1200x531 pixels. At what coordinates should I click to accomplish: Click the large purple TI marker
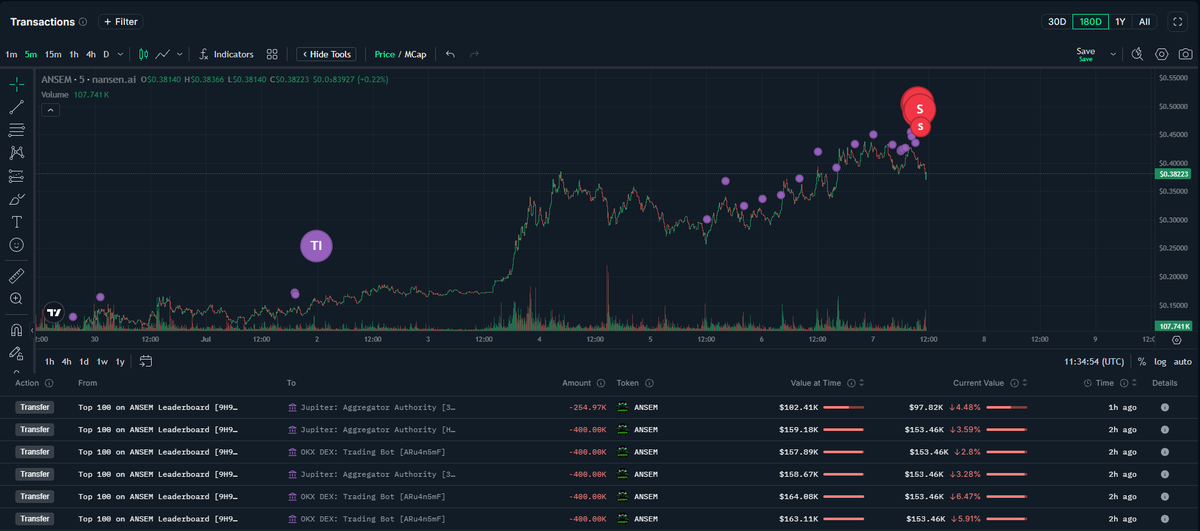[x=316, y=245]
